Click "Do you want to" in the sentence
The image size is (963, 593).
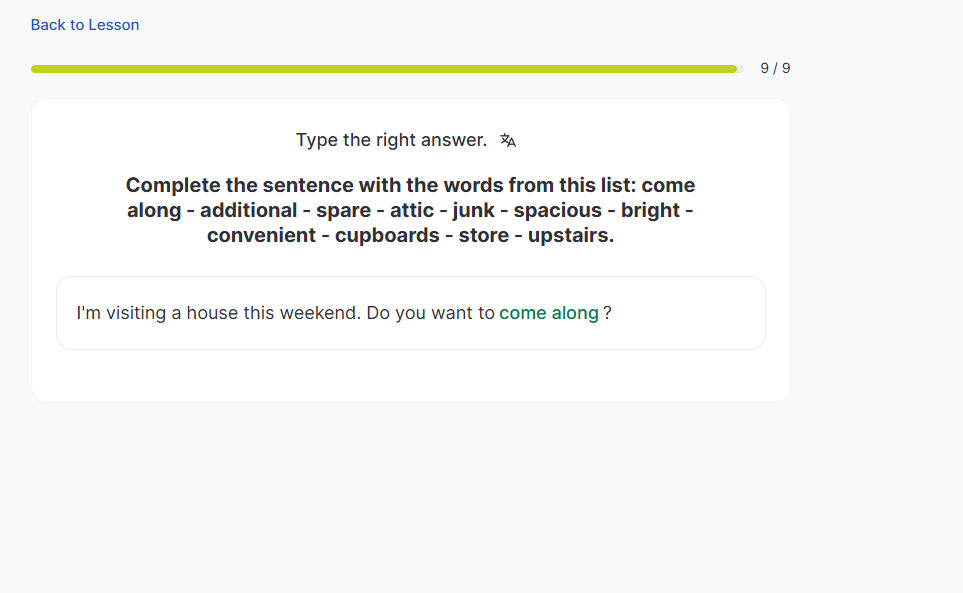pos(431,313)
